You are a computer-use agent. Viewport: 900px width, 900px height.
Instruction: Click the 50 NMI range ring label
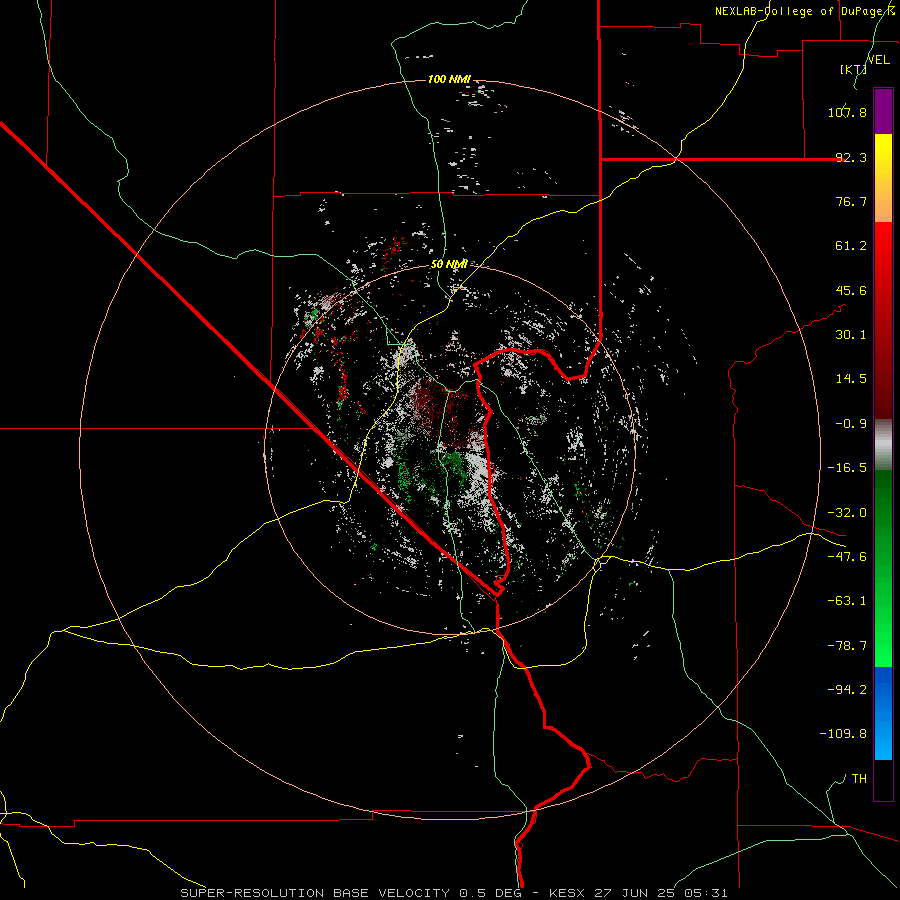tap(449, 264)
